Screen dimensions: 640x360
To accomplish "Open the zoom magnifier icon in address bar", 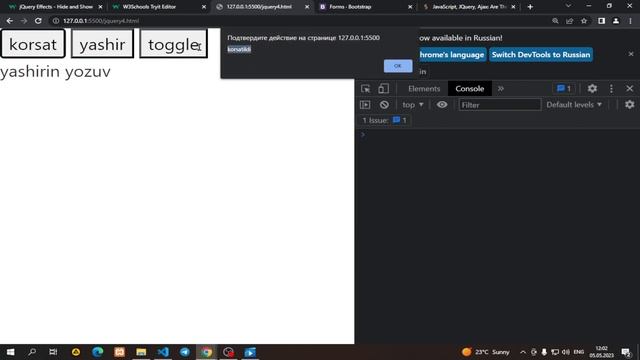I will 555,21.
